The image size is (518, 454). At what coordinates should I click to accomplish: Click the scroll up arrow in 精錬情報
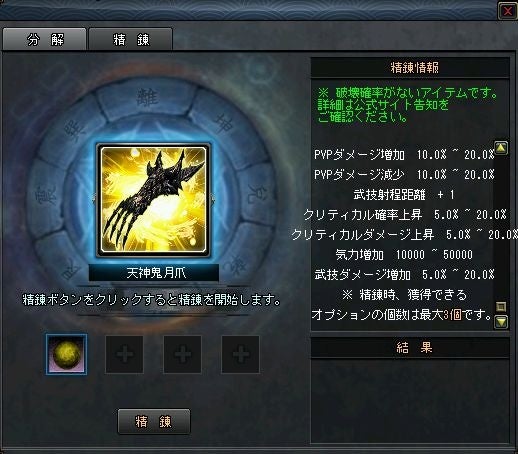coord(501,148)
